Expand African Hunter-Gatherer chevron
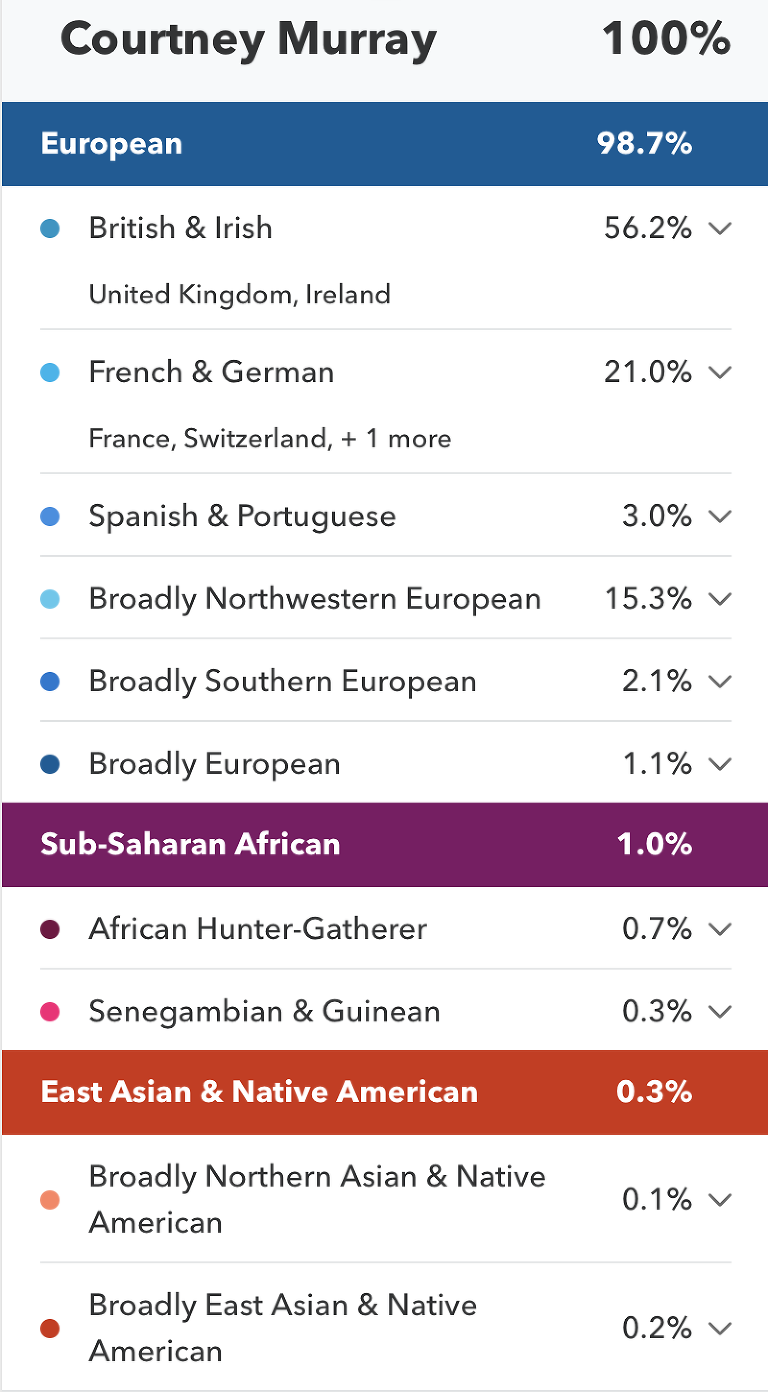 pos(720,929)
